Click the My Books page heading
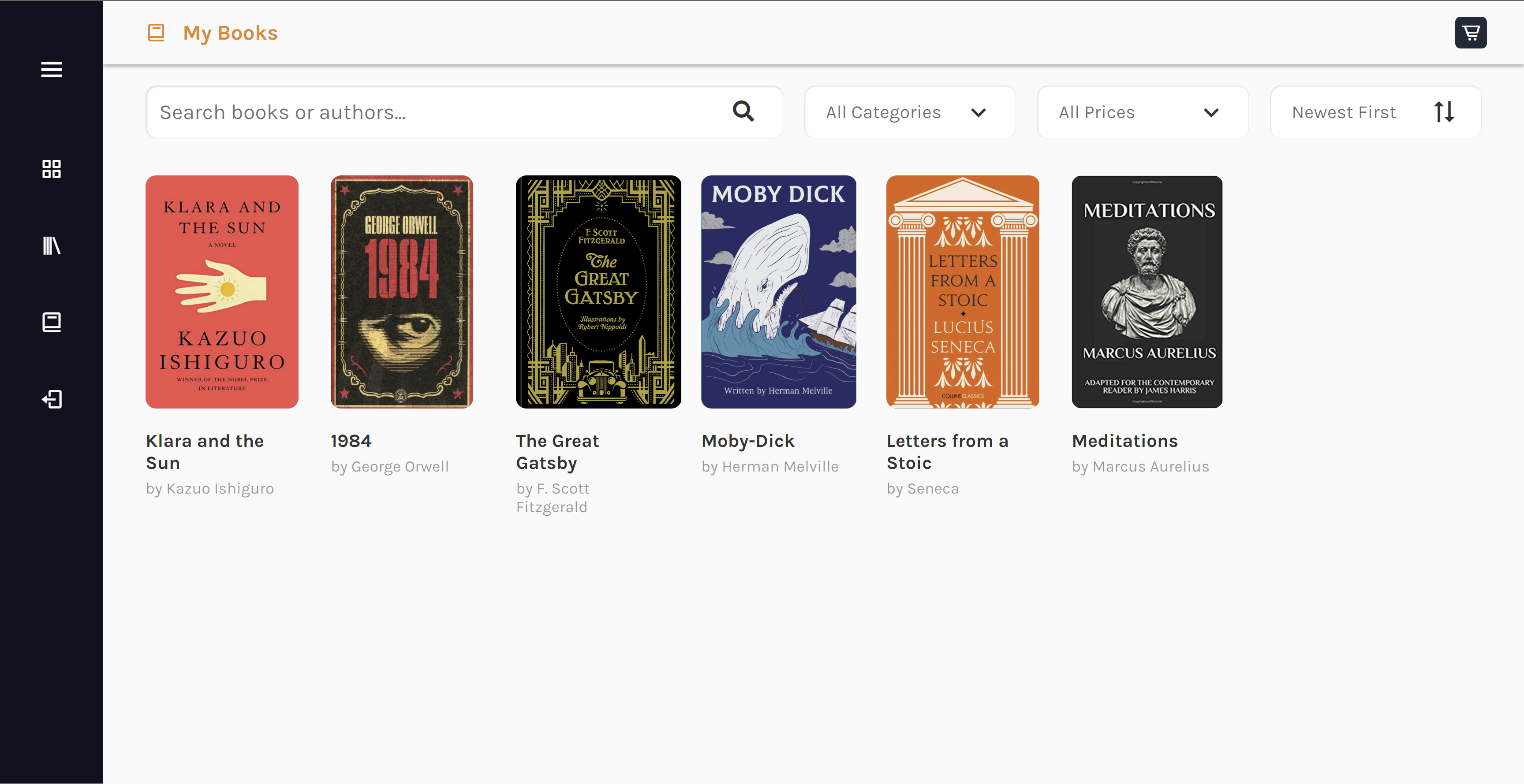 tap(230, 33)
